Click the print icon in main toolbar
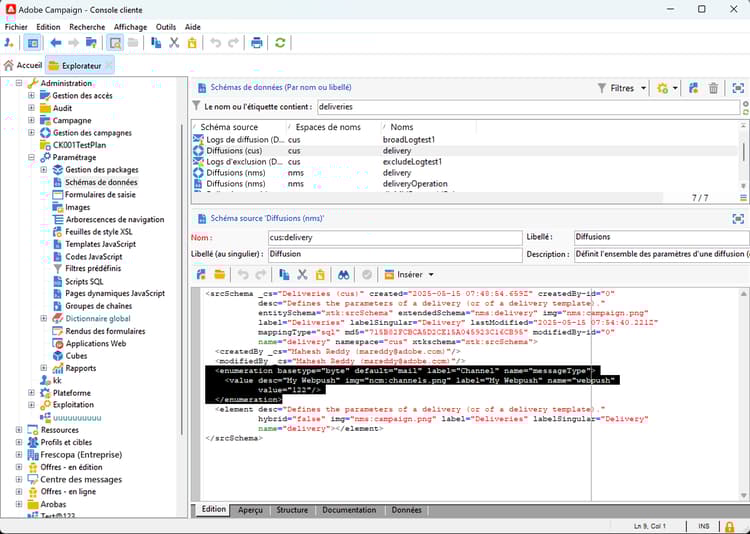The height and width of the screenshot is (534, 750). click(x=257, y=43)
